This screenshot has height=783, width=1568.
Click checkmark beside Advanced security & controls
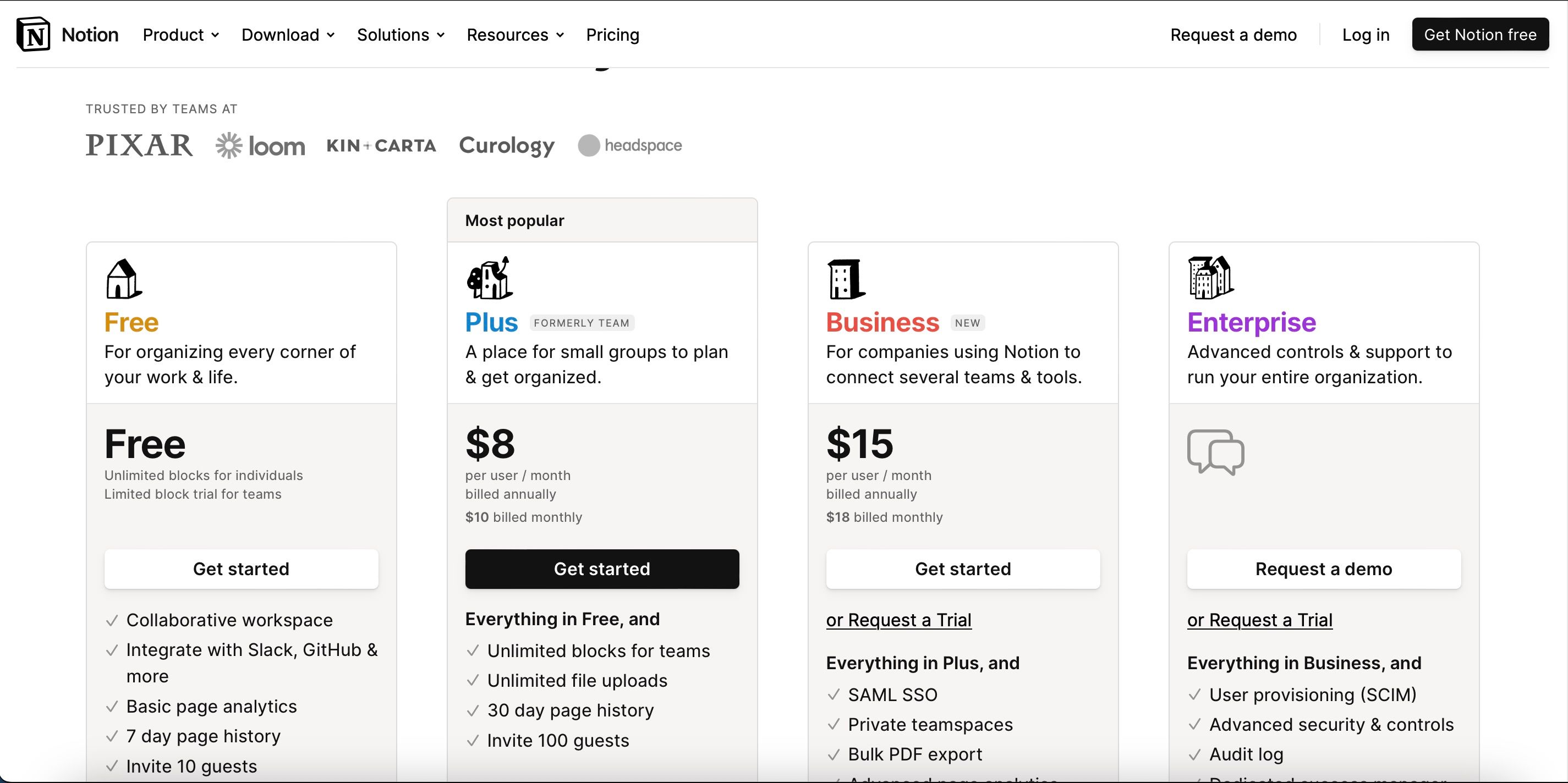[1195, 725]
